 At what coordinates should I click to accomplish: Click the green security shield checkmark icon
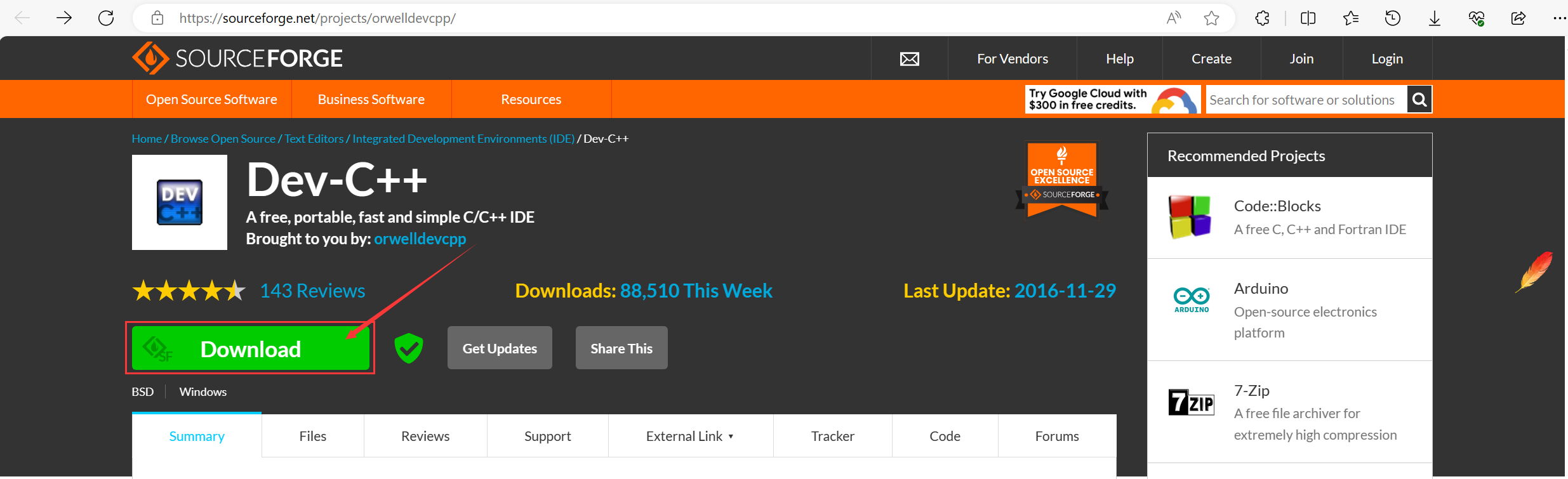point(408,348)
